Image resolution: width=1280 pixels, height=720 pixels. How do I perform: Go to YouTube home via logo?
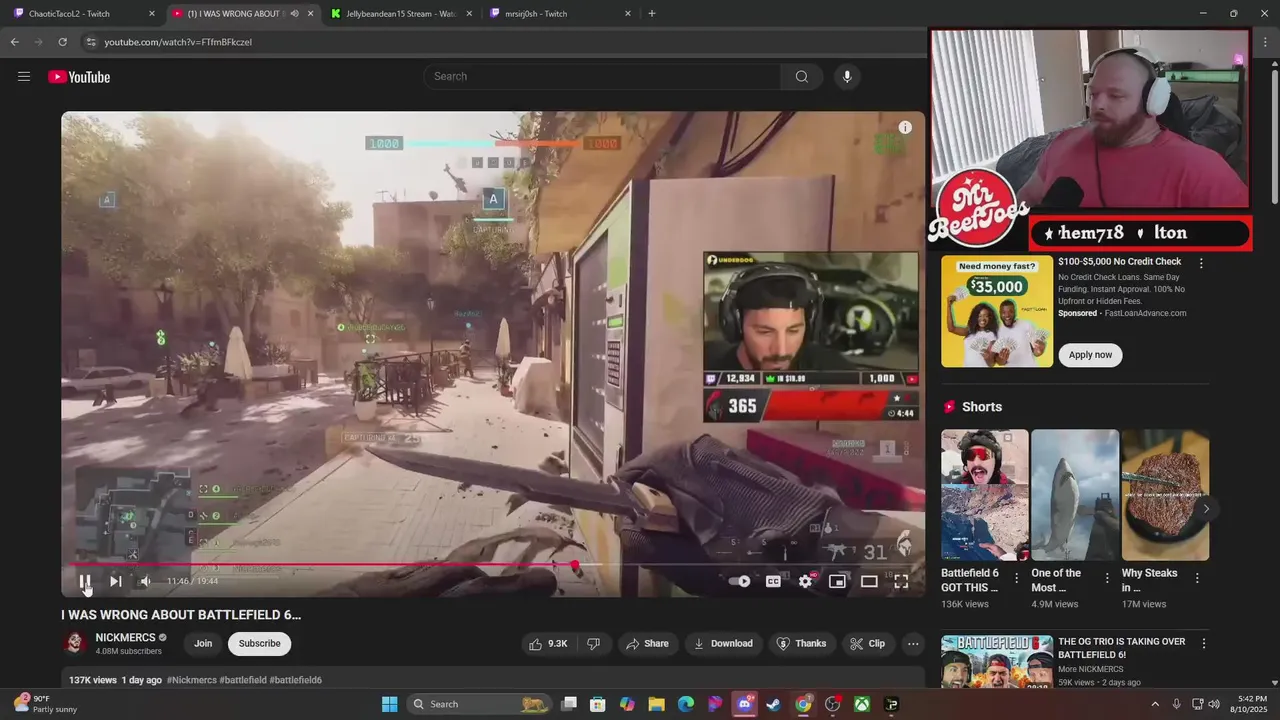pyautogui.click(x=79, y=77)
